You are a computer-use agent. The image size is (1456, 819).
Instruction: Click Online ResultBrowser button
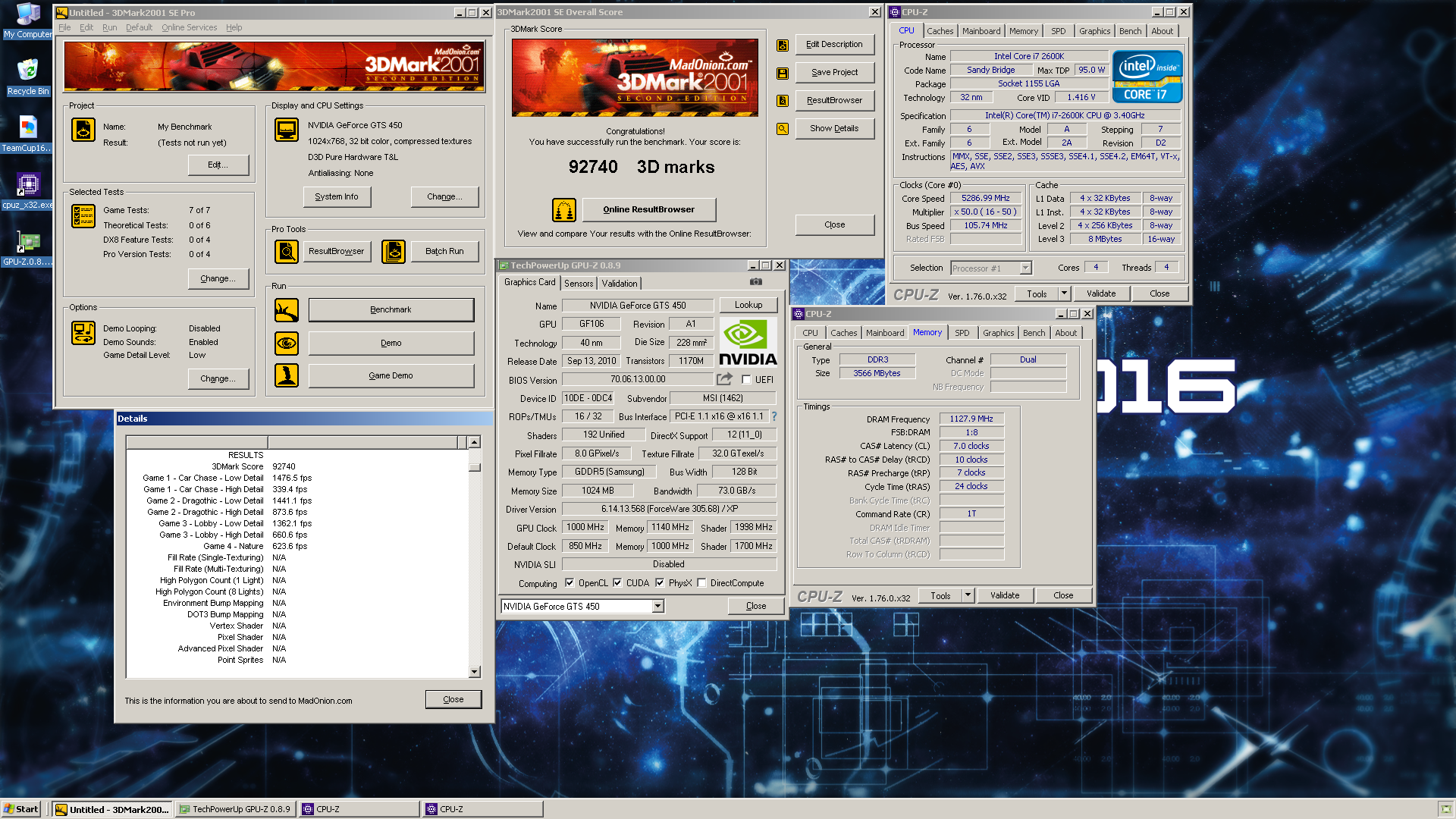click(x=648, y=209)
